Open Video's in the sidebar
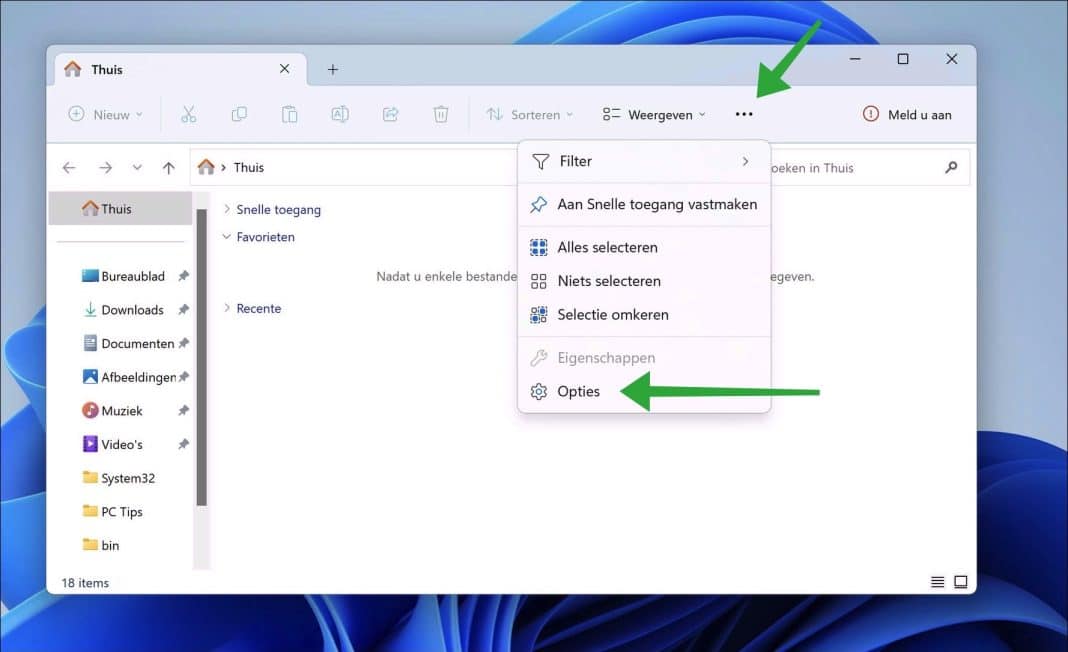The image size is (1068, 652). point(122,444)
